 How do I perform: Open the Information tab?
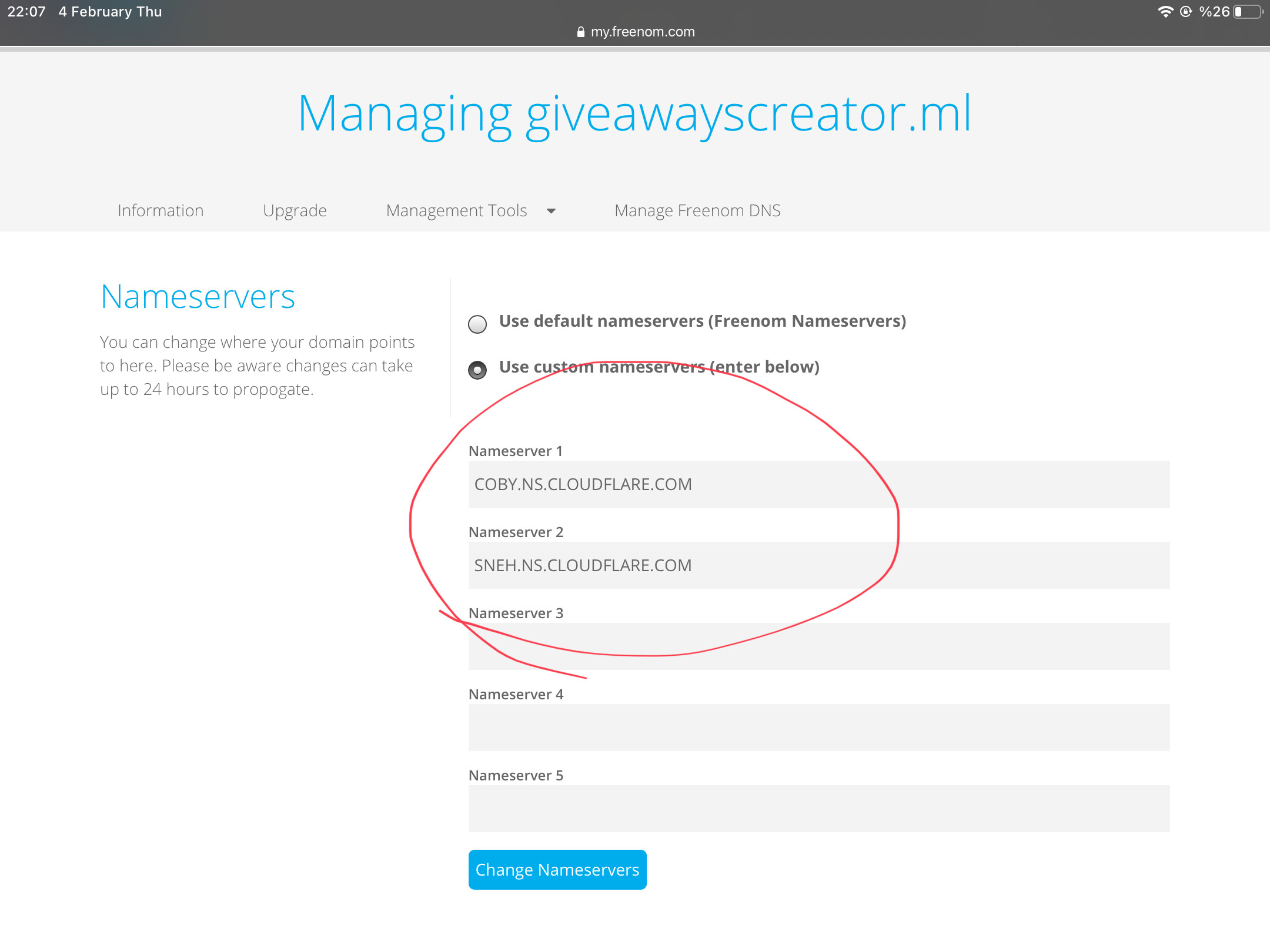[161, 210]
